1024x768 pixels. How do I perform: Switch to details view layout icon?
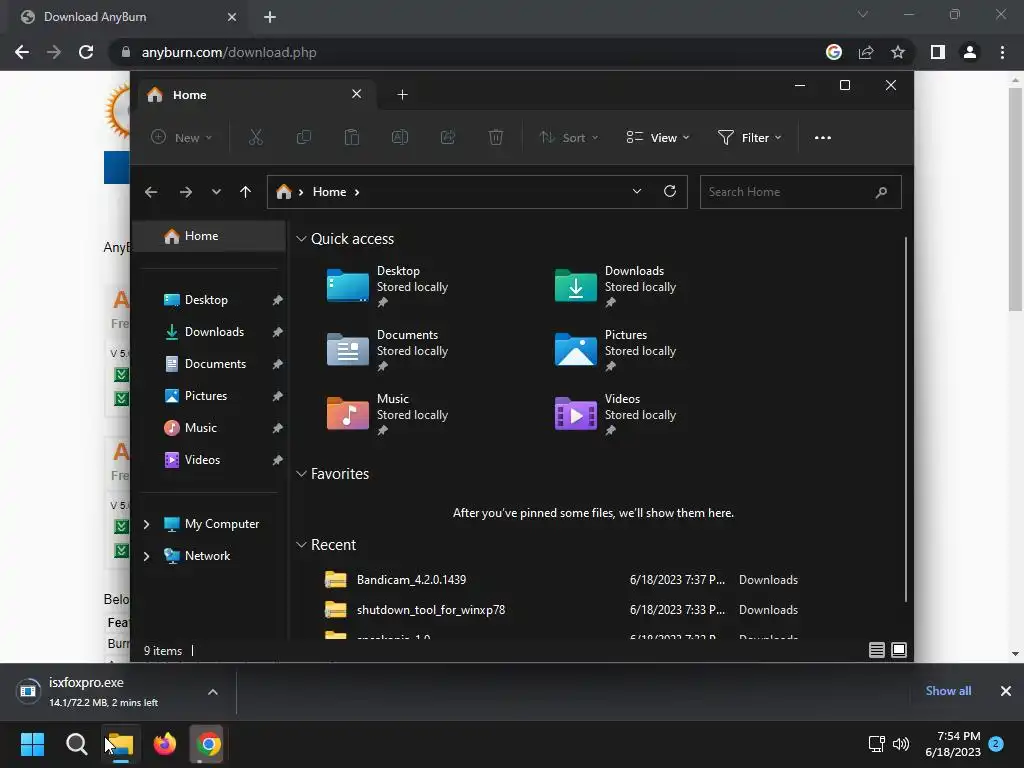tap(876, 650)
